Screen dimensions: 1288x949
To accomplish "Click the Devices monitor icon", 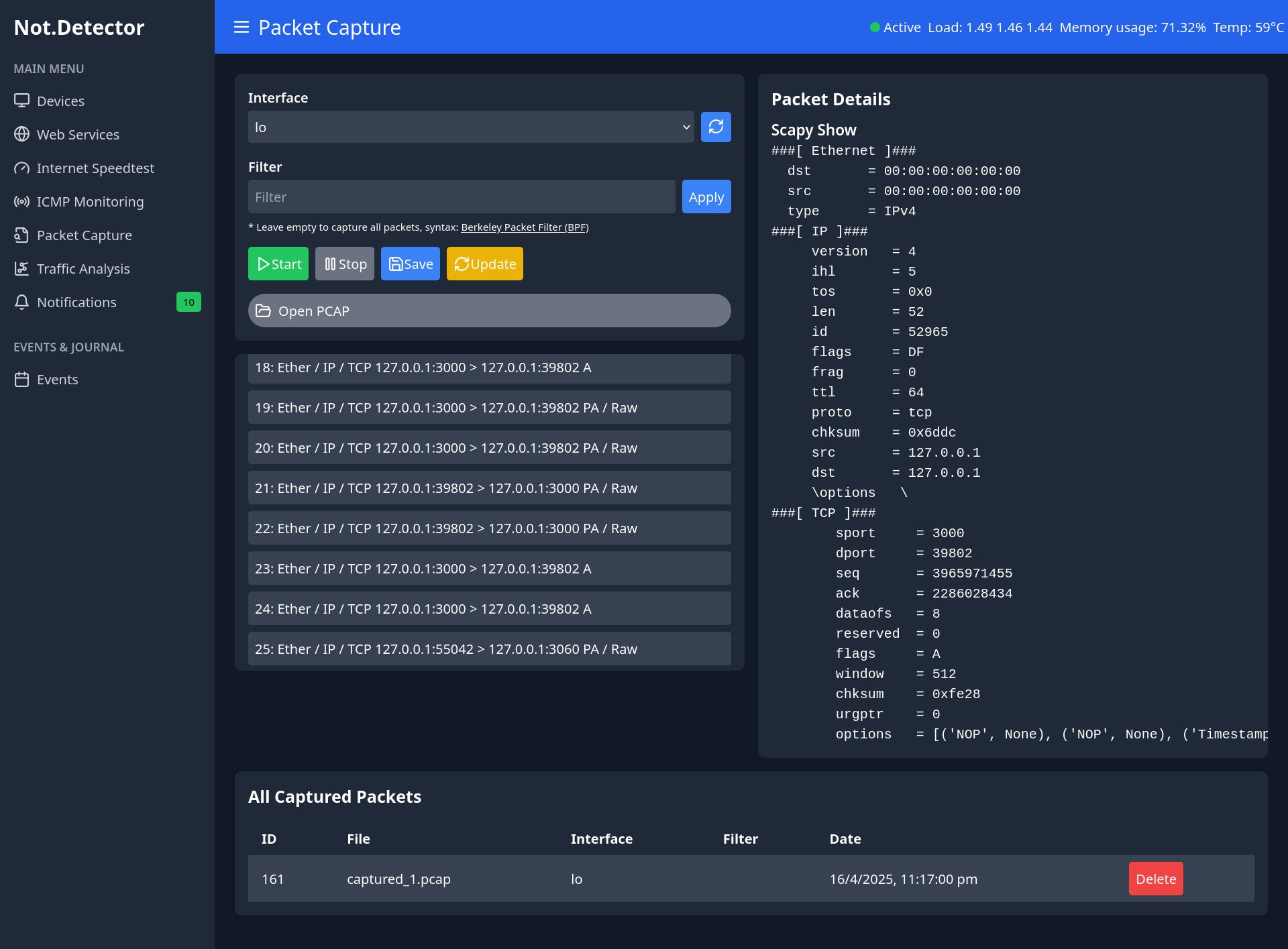I will pos(22,101).
